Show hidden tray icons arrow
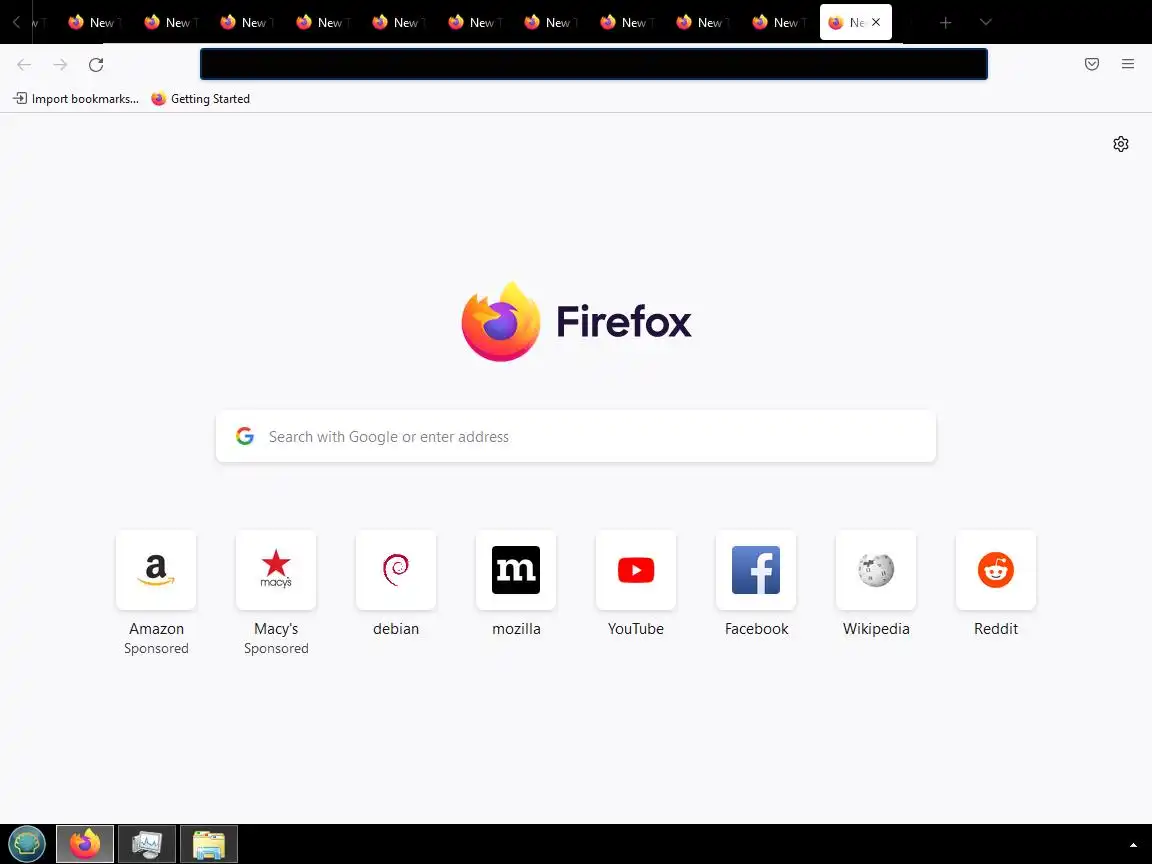Image resolution: width=1152 pixels, height=864 pixels. pos(1133,846)
